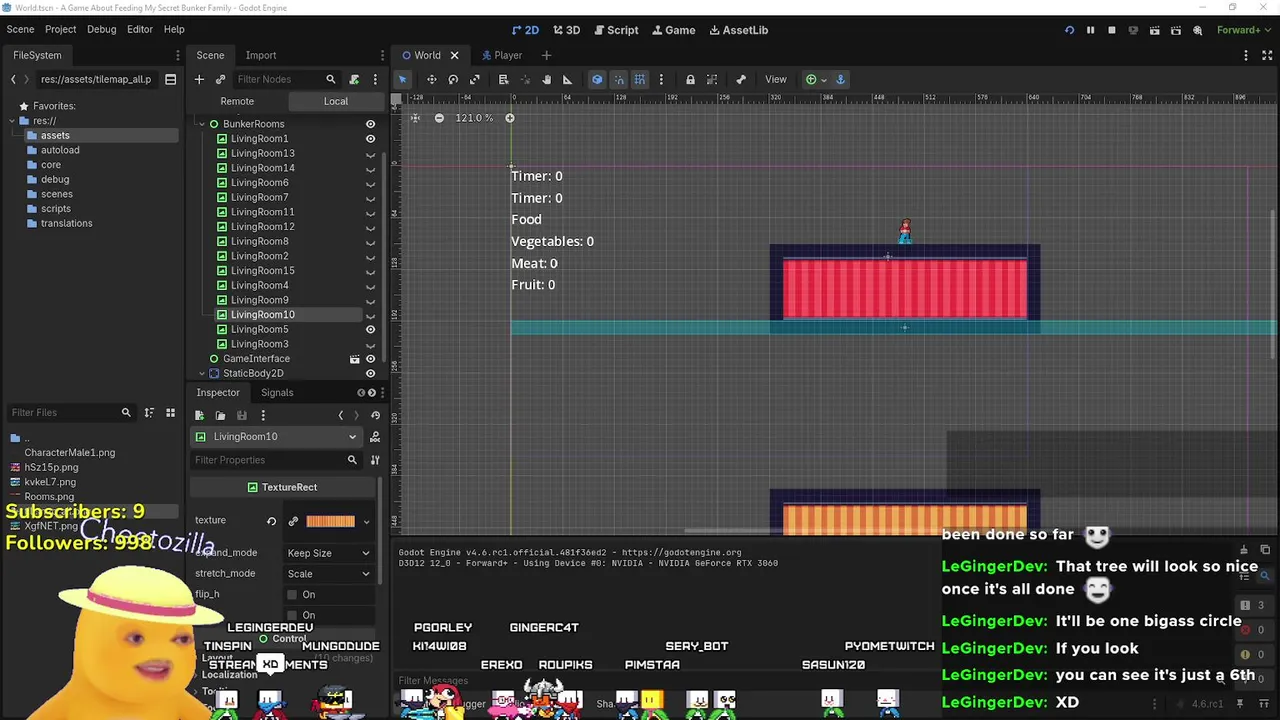
Task: Click the instantiate child scene link icon
Action: coord(220,79)
